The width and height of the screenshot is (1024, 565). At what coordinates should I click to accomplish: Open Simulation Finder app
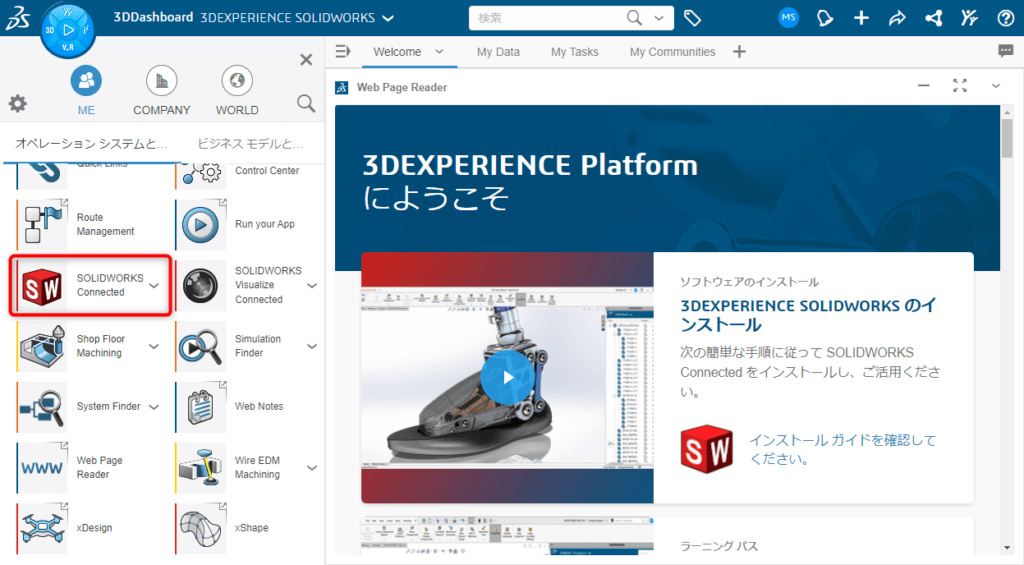[x=200, y=346]
